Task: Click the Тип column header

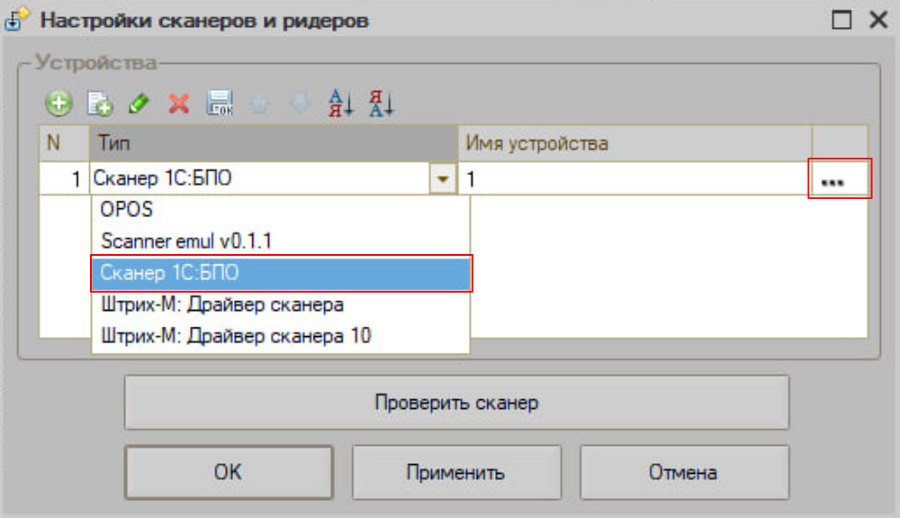Action: (273, 143)
